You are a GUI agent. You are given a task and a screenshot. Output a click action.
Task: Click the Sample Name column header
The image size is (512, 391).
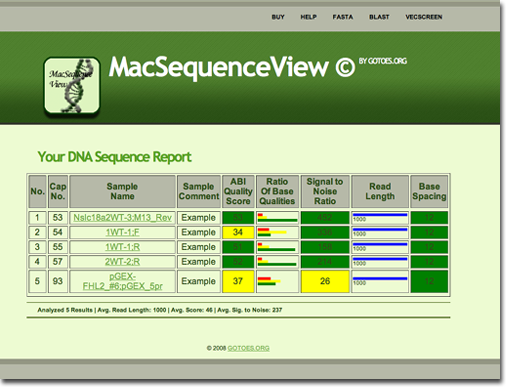[122, 191]
